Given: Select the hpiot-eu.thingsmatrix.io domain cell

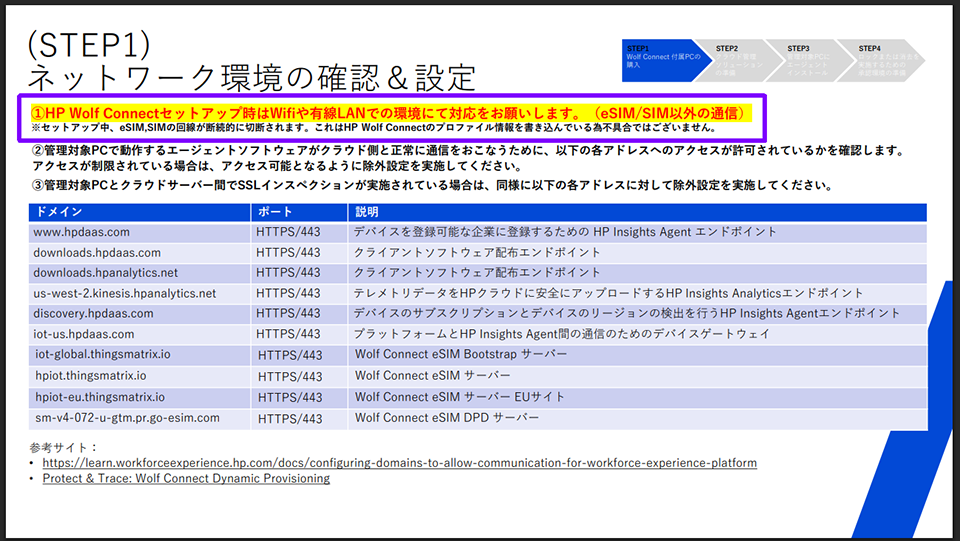Looking at the screenshot, I should (x=140, y=397).
